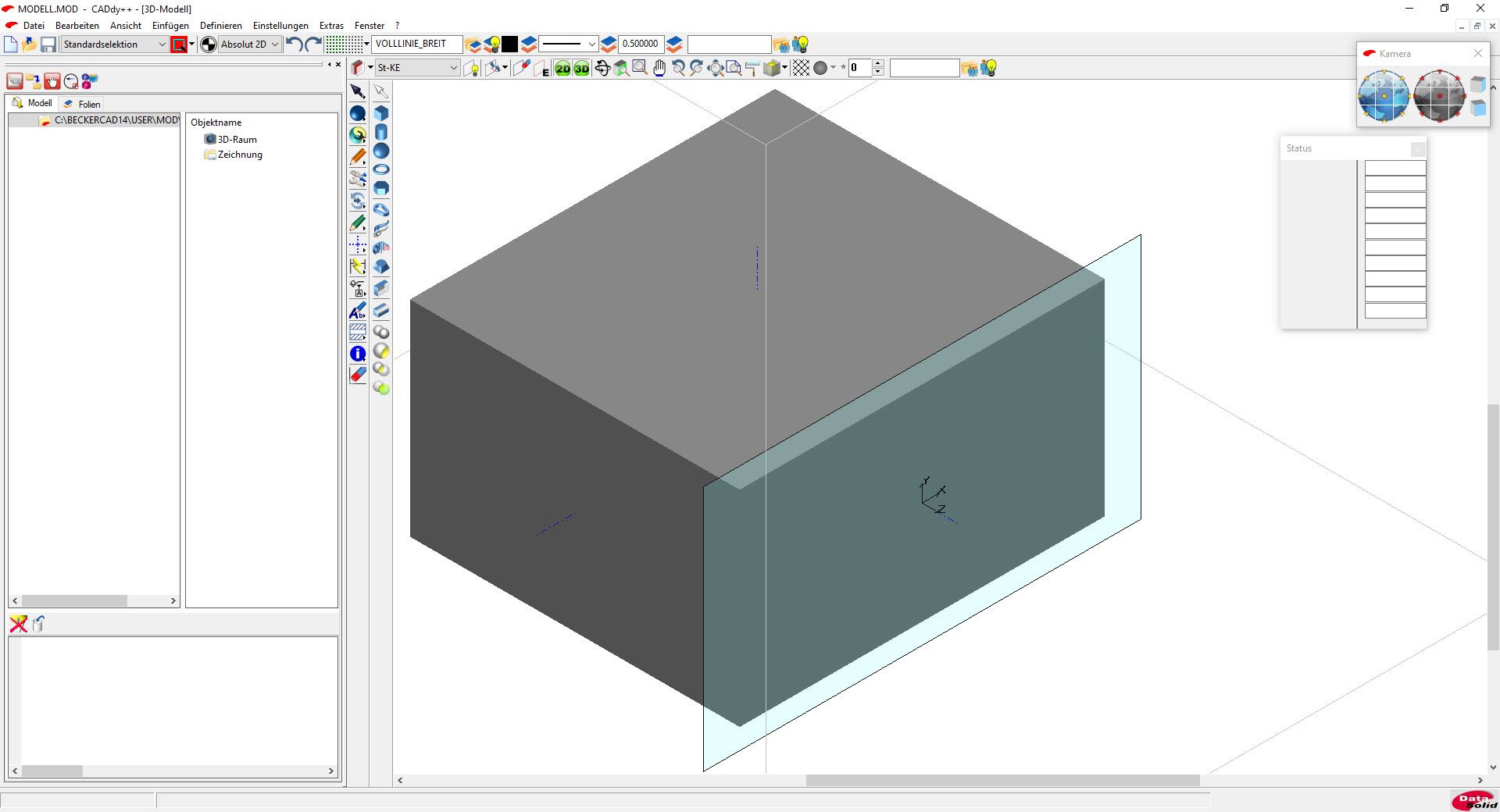Click the undo arrow
This screenshot has width=1500, height=812.
pyautogui.click(x=294, y=45)
